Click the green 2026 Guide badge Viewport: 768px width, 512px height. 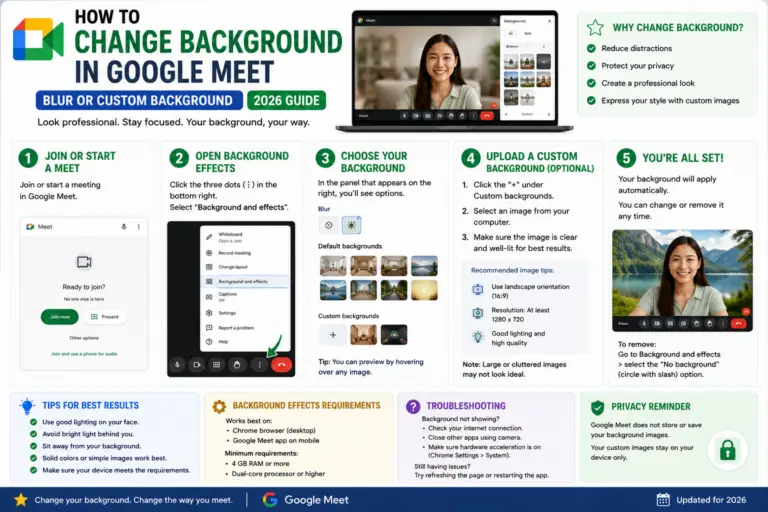(x=287, y=100)
